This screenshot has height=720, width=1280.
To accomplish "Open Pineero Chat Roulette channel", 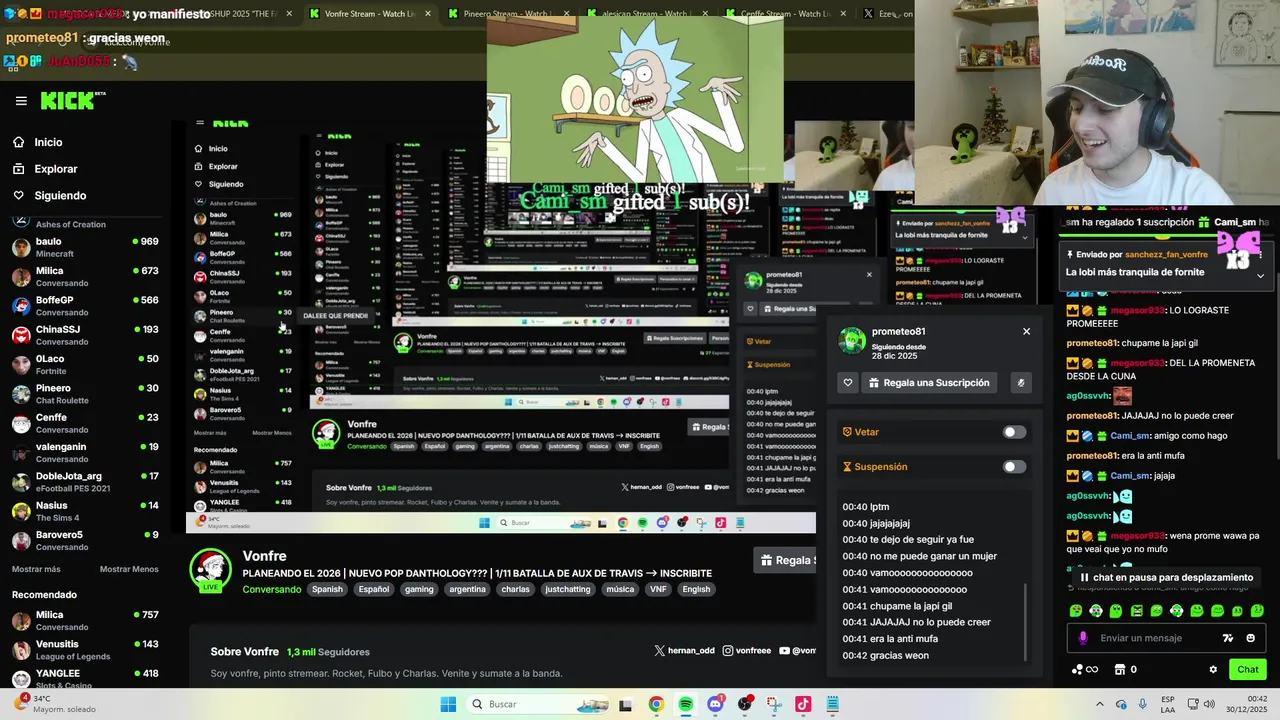I will 85,393.
